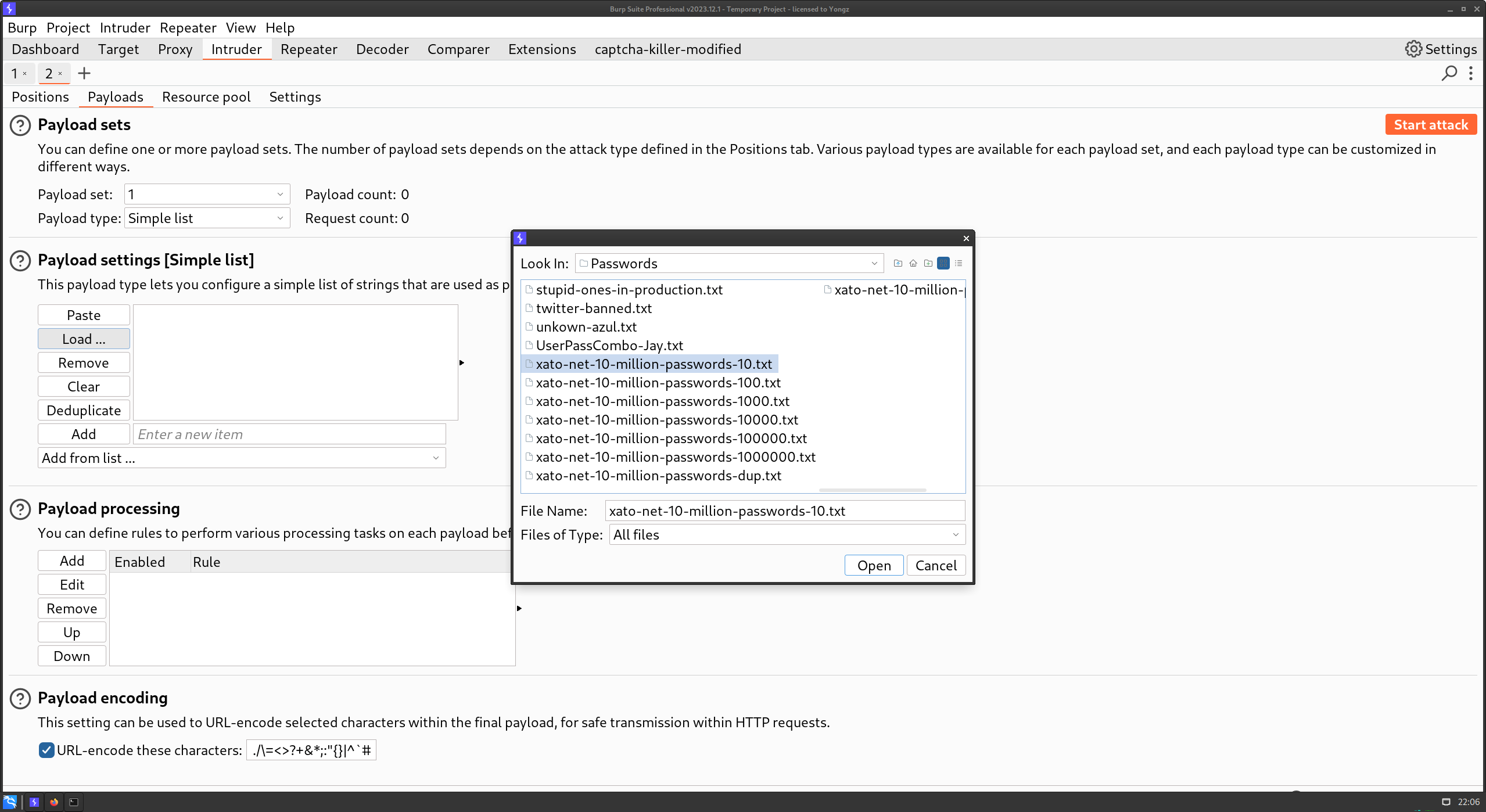
Task: Launch Firefox from the taskbar
Action: [54, 802]
